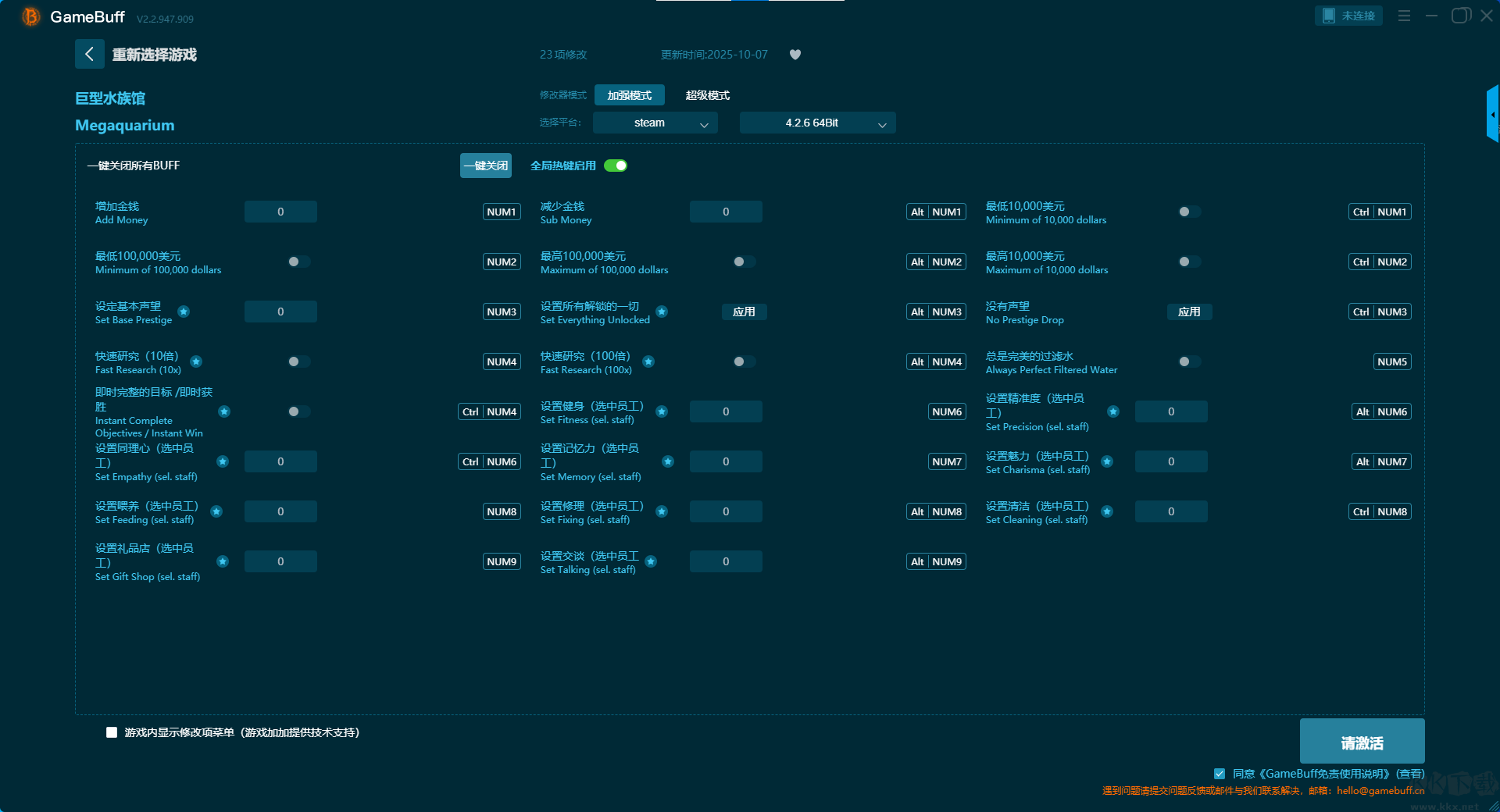
Task: Enable Fast Research (10x) toggle
Action: point(299,361)
